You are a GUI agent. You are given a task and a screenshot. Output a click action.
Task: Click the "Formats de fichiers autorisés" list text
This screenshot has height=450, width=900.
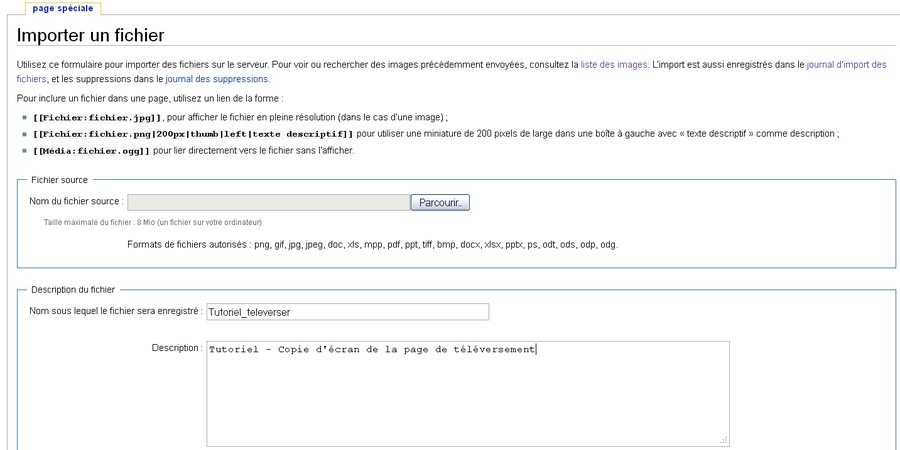pos(372,244)
